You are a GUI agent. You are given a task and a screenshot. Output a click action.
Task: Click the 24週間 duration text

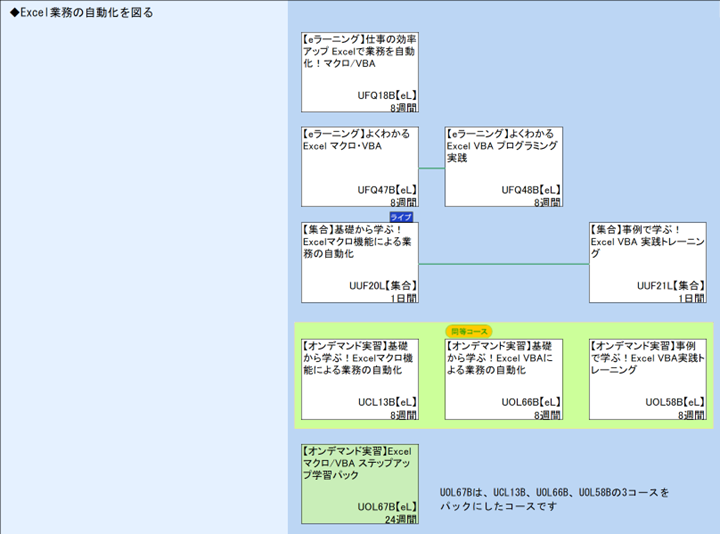400,519
